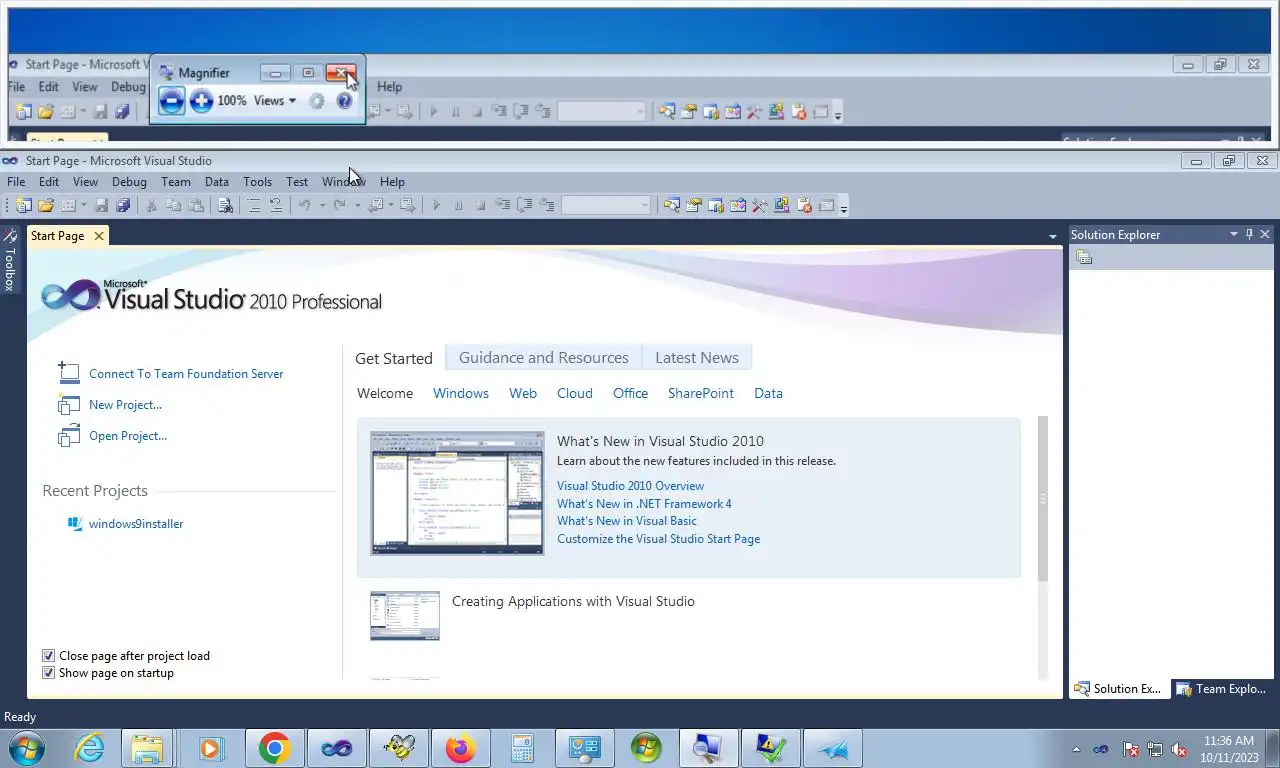Open the Toolbox side tab

[x=9, y=259]
